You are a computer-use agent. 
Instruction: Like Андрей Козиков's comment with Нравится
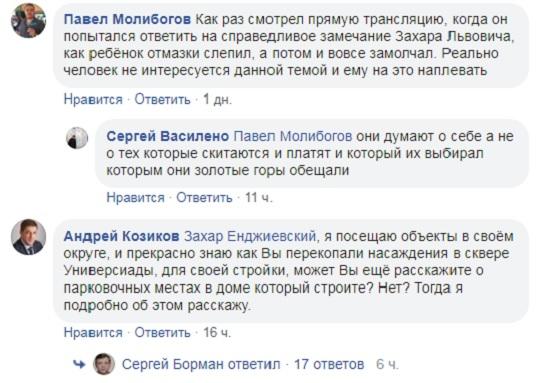pos(93,332)
